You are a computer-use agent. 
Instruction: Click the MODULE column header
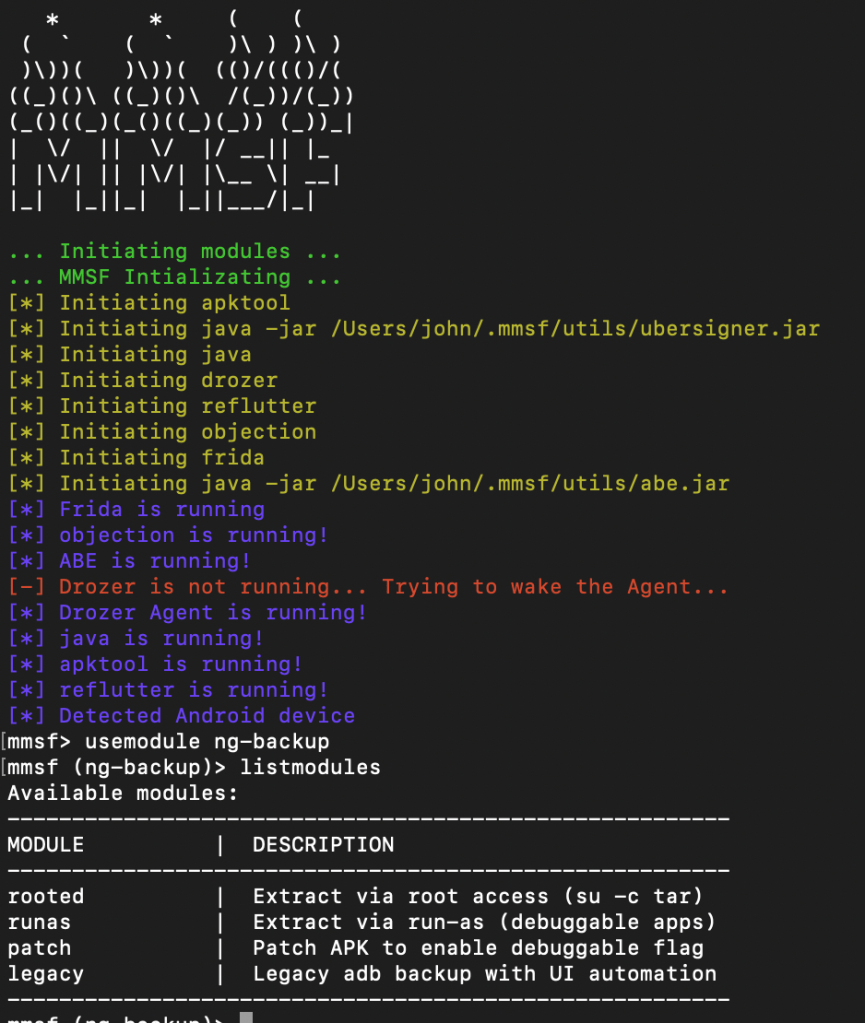pyautogui.click(x=45, y=845)
